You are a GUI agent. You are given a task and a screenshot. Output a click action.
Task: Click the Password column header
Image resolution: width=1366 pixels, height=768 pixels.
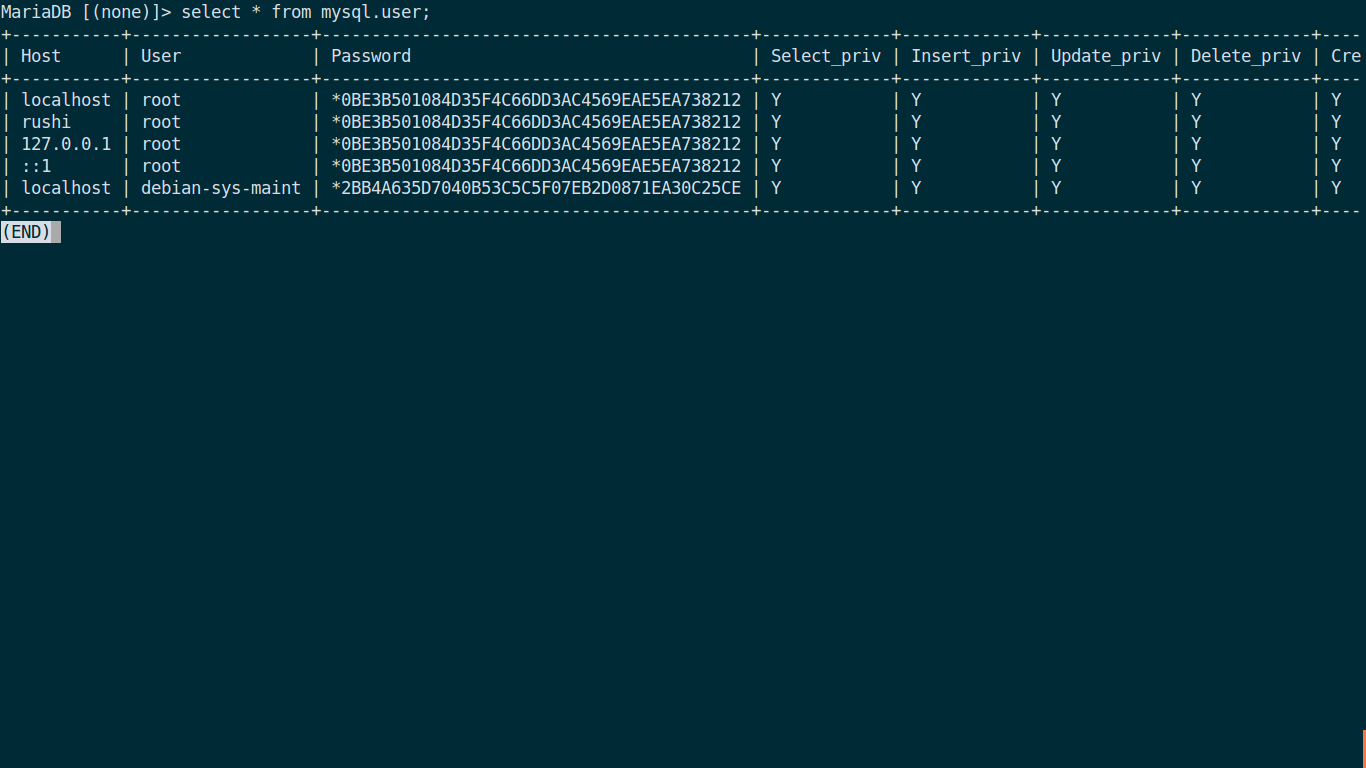pos(371,56)
